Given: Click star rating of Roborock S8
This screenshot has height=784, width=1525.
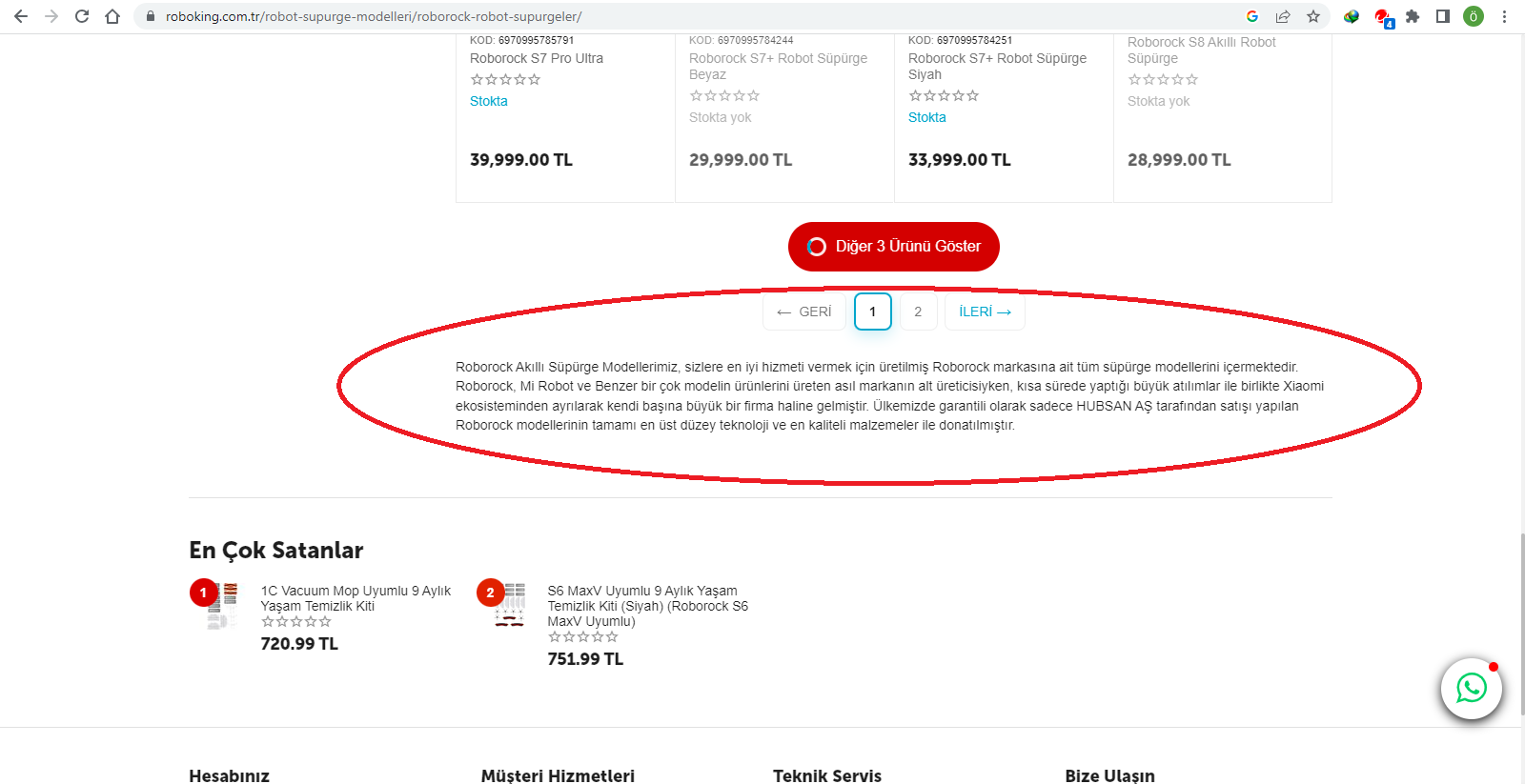Looking at the screenshot, I should 1163,80.
